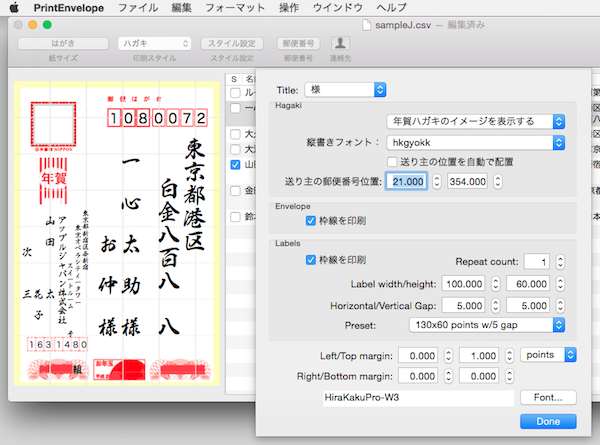
Task: Click the Label height stepper
Action: 560,284
